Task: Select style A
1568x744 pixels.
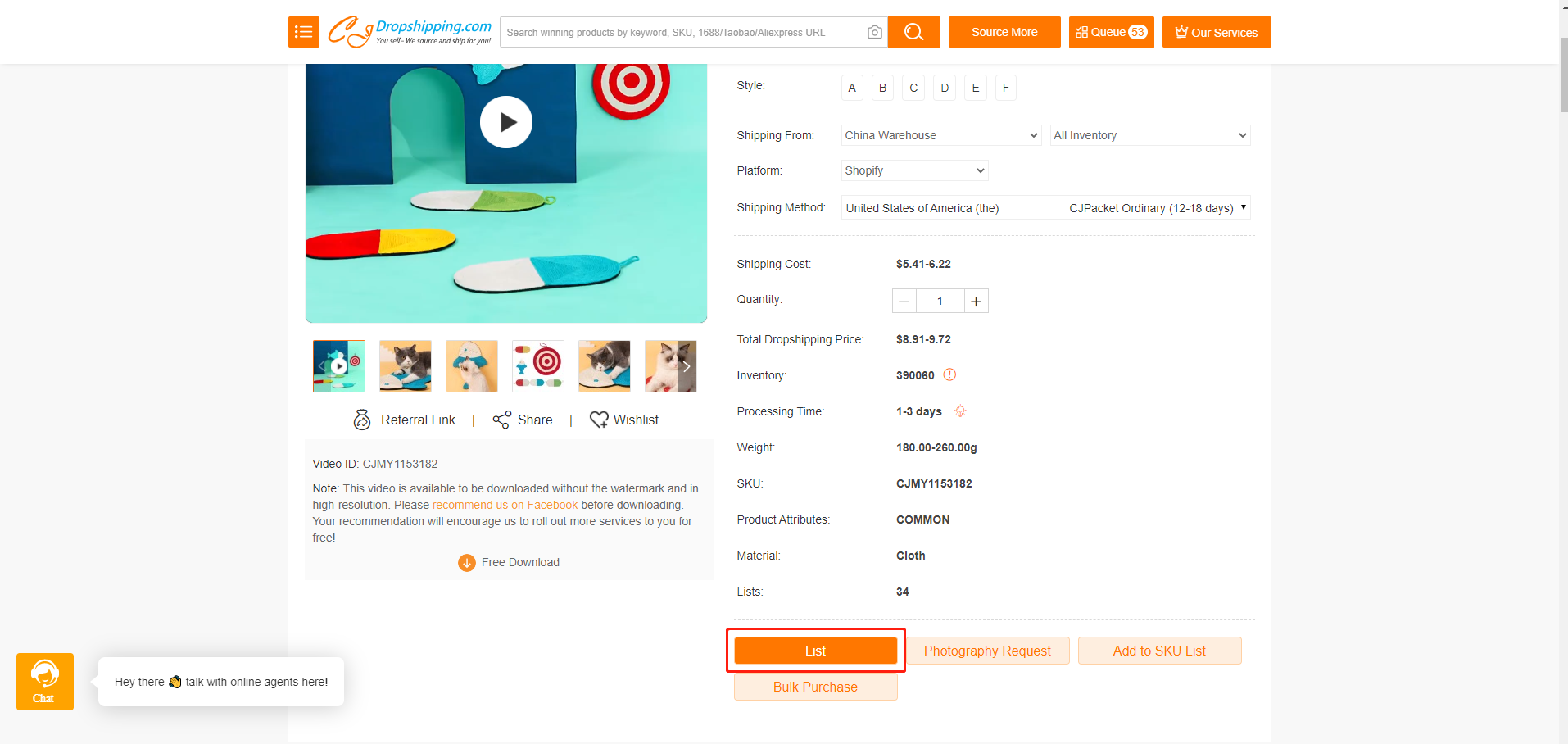Action: tap(852, 88)
